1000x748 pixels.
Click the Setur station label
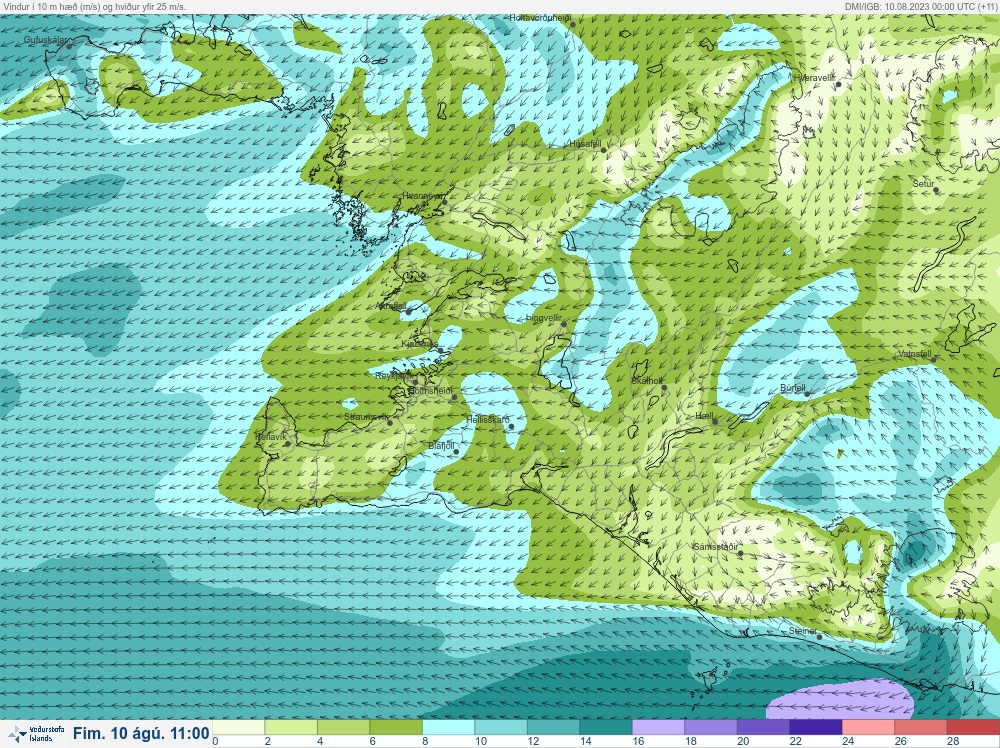coord(923,184)
